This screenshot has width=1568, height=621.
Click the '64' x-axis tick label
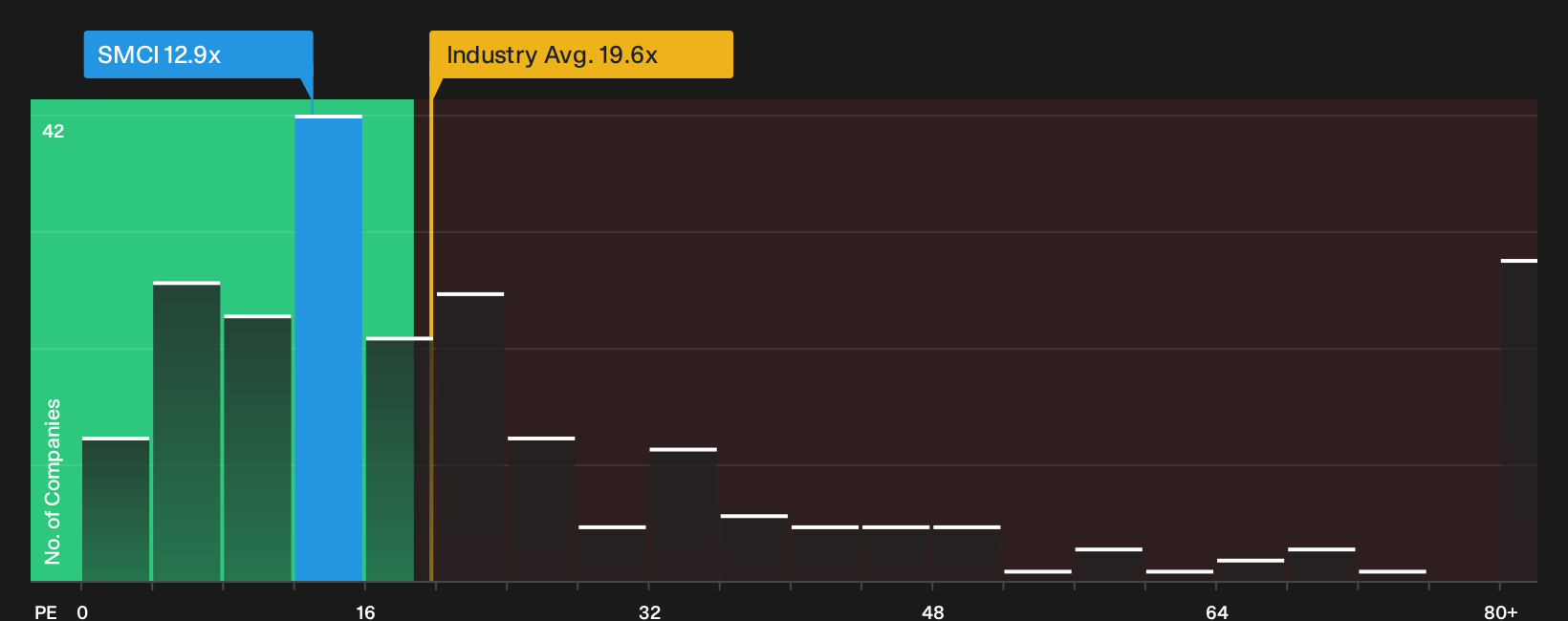1216,611
